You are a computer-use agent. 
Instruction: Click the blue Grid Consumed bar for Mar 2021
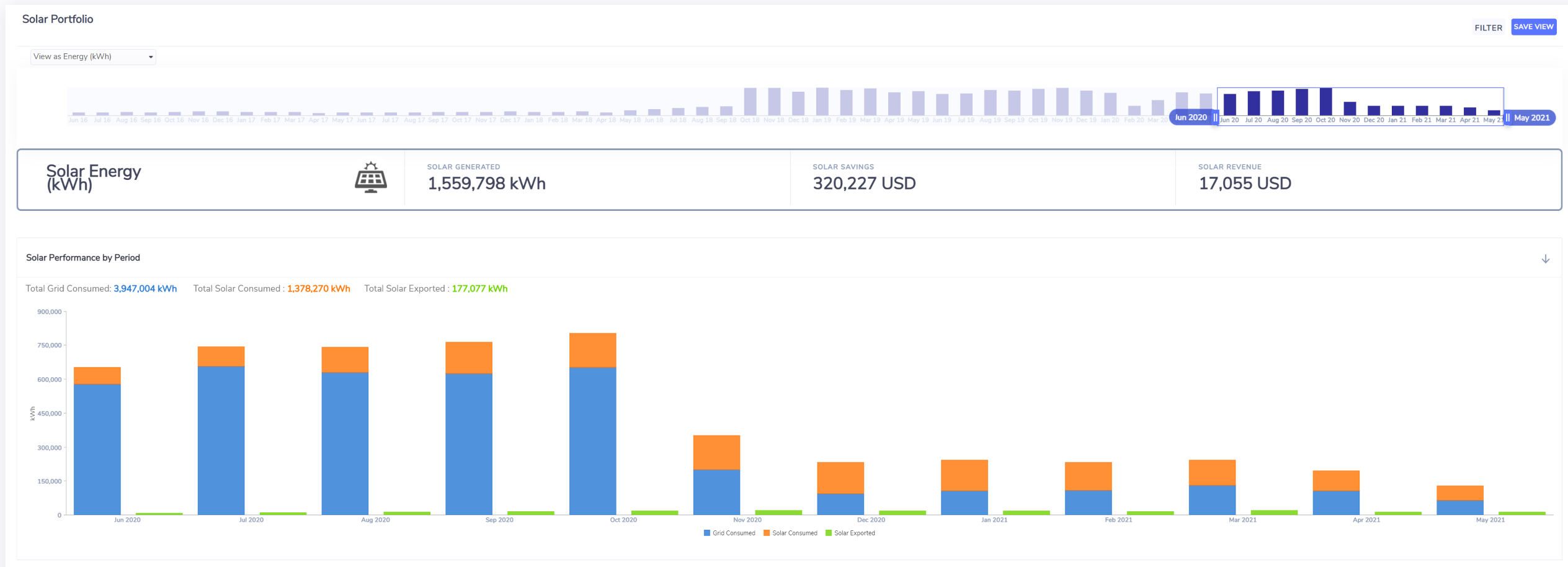[x=1212, y=500]
